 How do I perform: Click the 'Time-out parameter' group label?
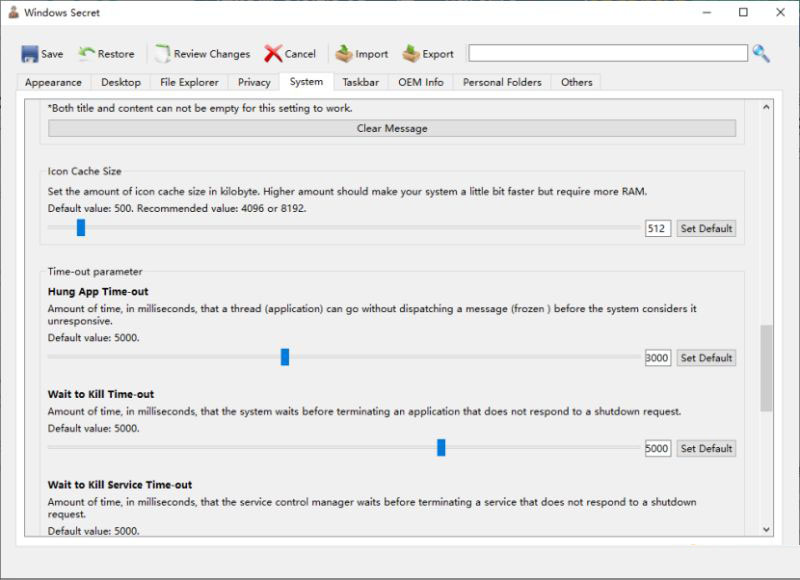pos(95,272)
